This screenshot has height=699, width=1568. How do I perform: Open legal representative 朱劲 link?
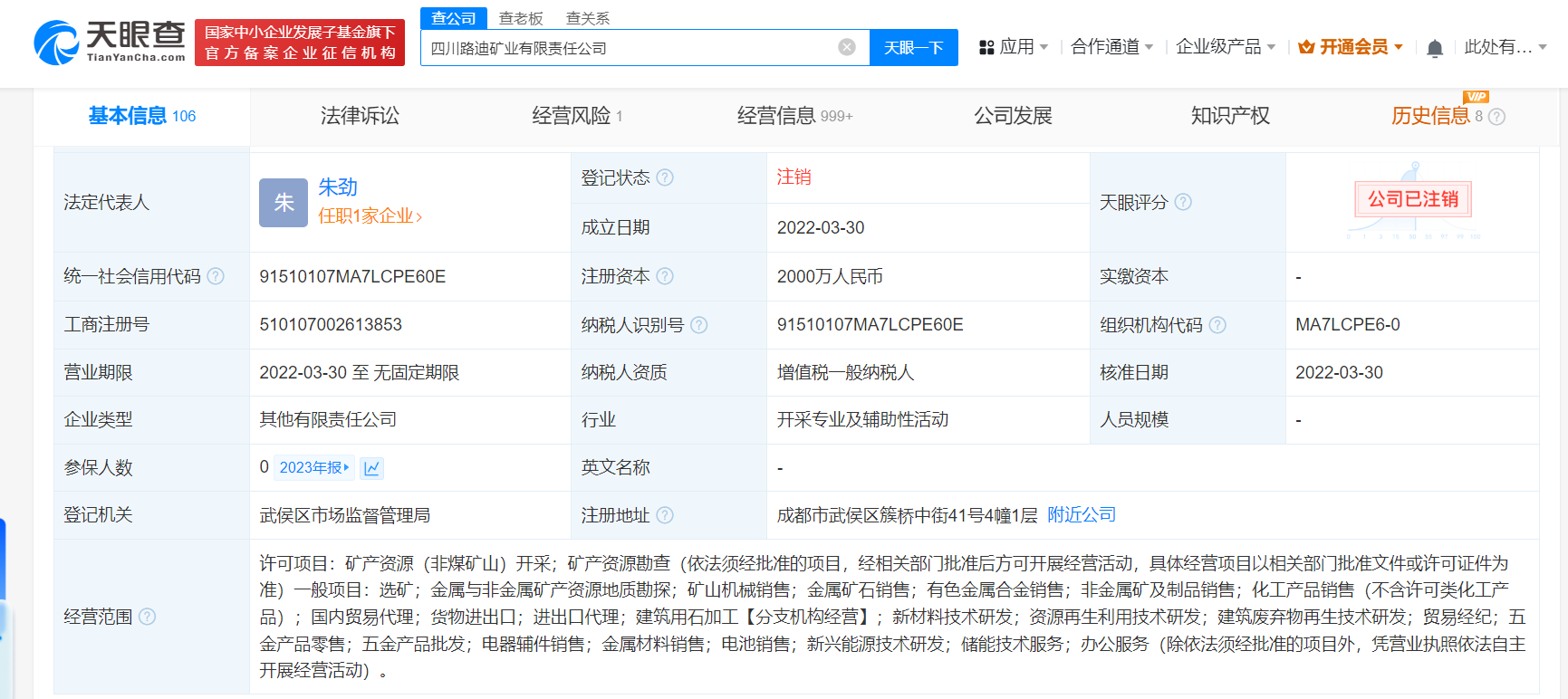pos(338,187)
